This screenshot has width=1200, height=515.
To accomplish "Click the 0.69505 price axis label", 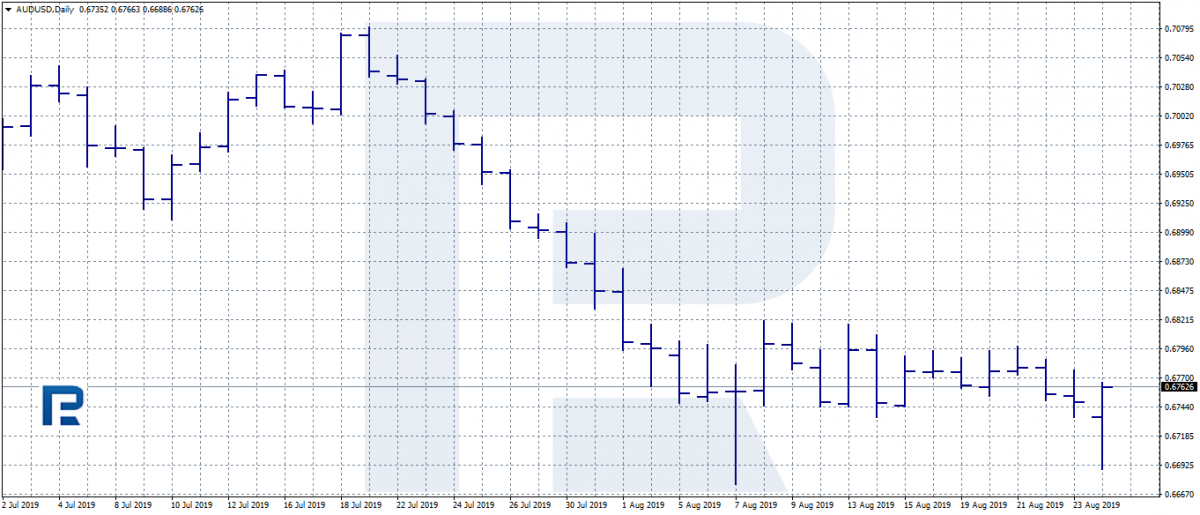I will 1178,173.
